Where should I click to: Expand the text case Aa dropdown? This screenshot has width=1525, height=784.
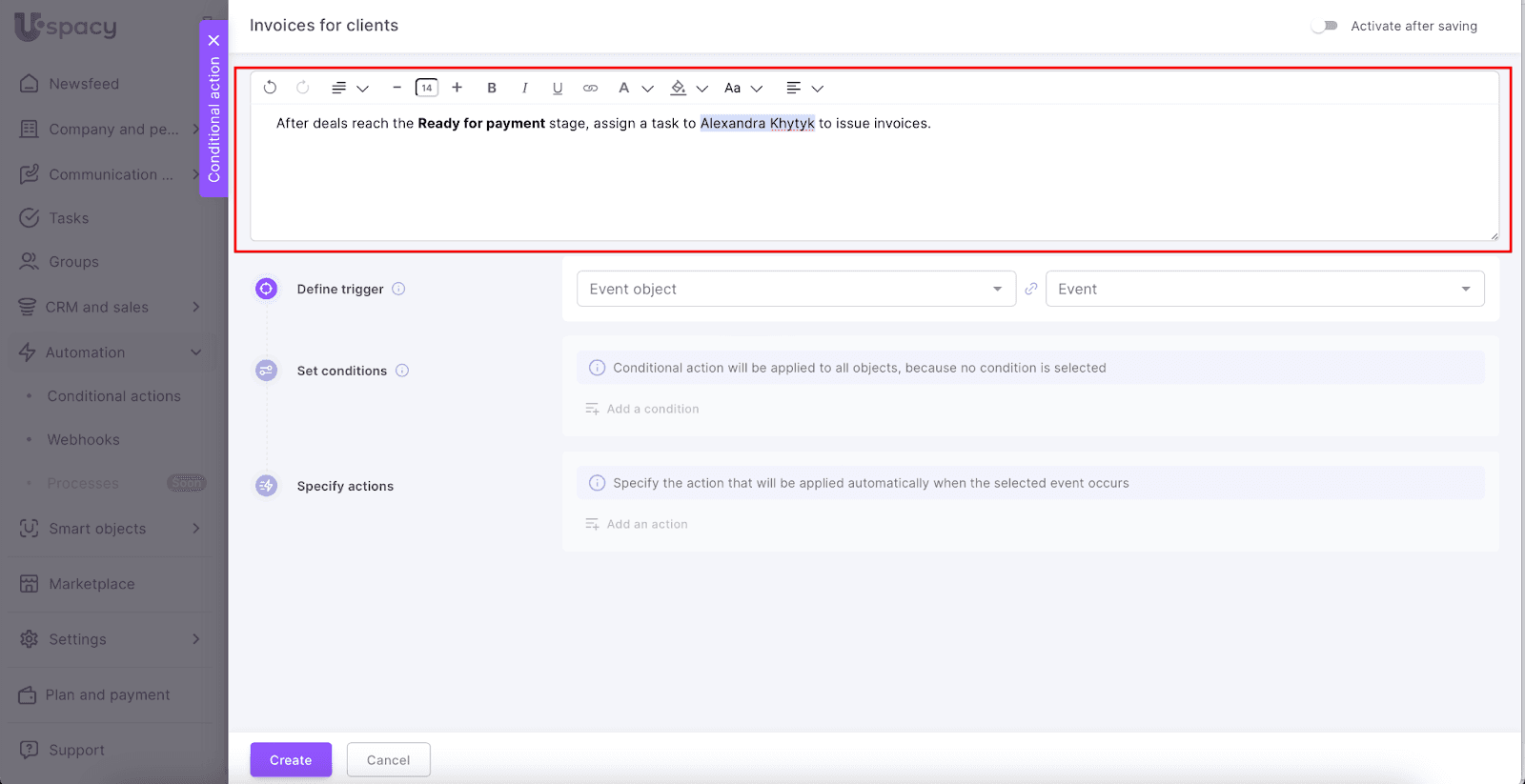pyautogui.click(x=742, y=88)
